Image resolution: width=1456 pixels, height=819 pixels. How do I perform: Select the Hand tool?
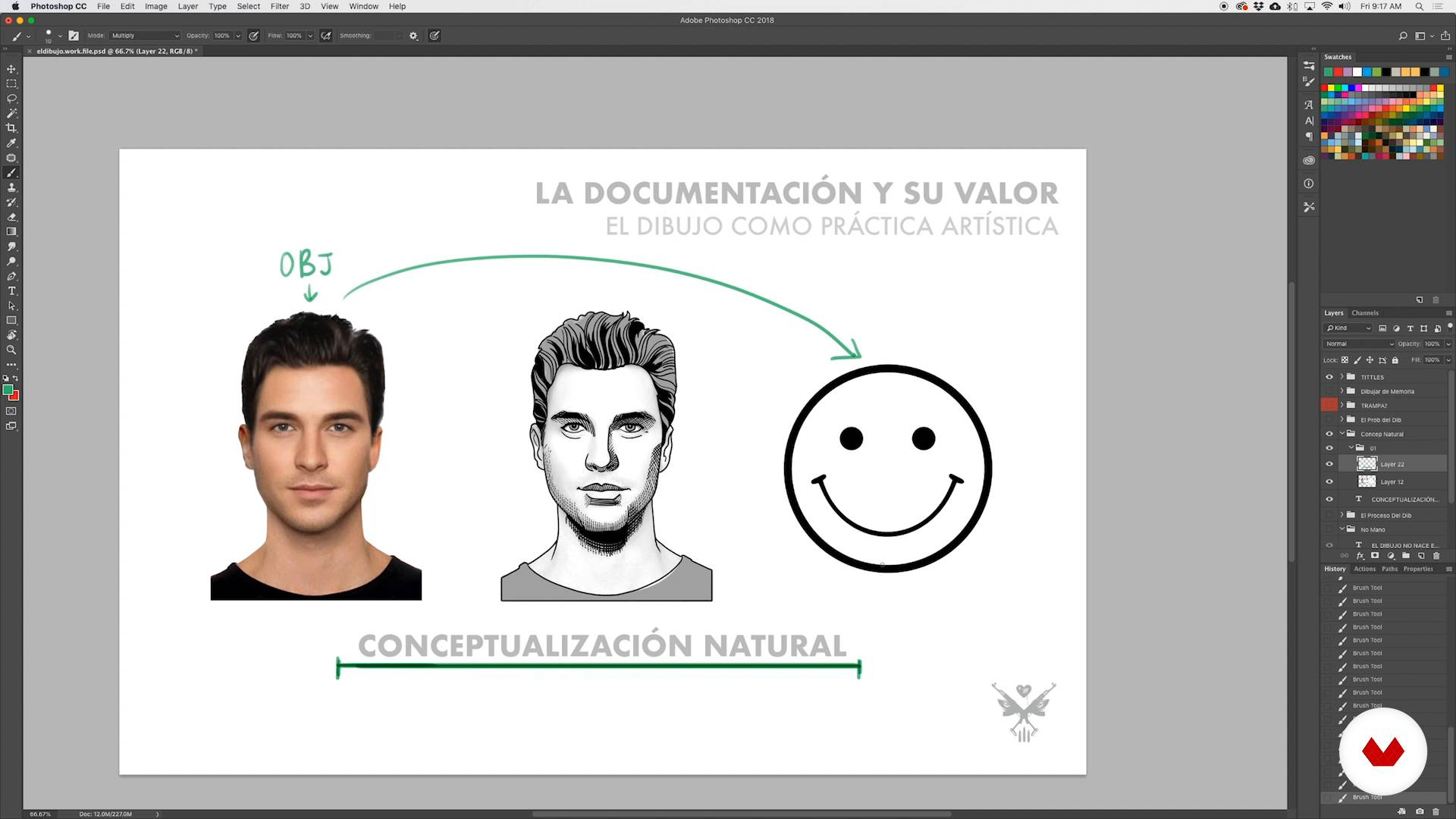(11, 335)
